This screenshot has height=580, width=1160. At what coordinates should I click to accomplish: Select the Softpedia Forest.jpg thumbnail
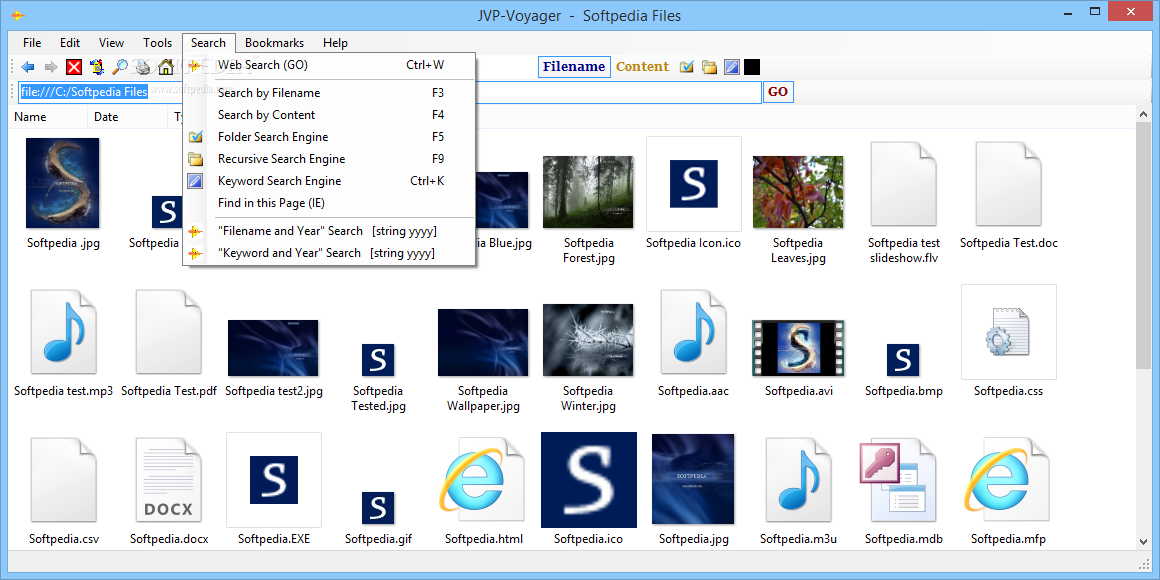588,192
